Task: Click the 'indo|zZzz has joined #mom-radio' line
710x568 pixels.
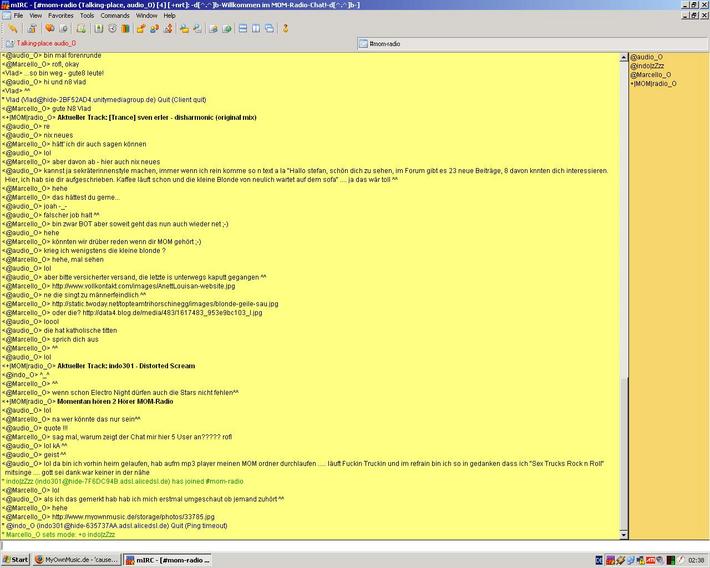Action: coord(123,481)
